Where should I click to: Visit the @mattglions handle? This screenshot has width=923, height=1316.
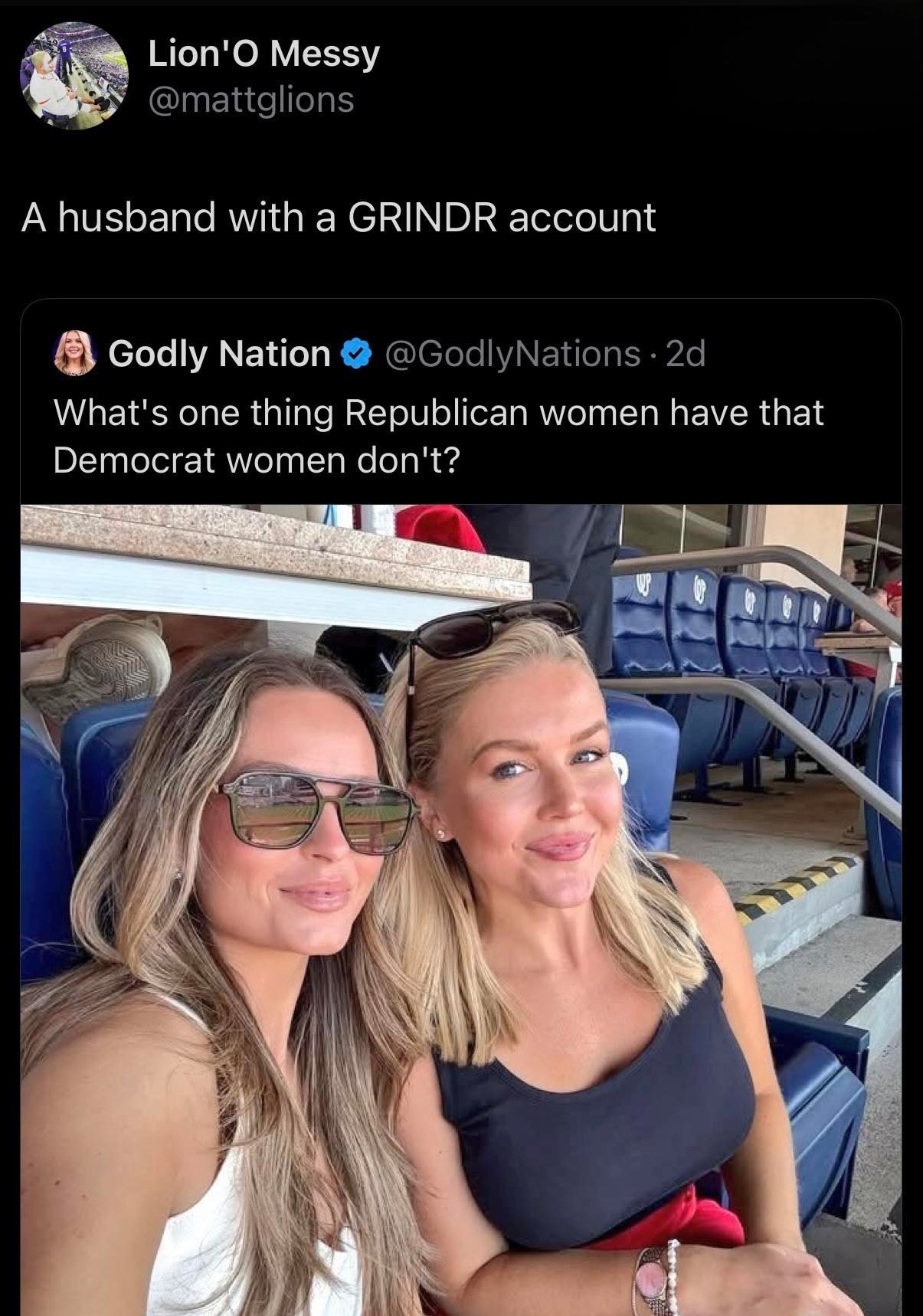pyautogui.click(x=250, y=100)
